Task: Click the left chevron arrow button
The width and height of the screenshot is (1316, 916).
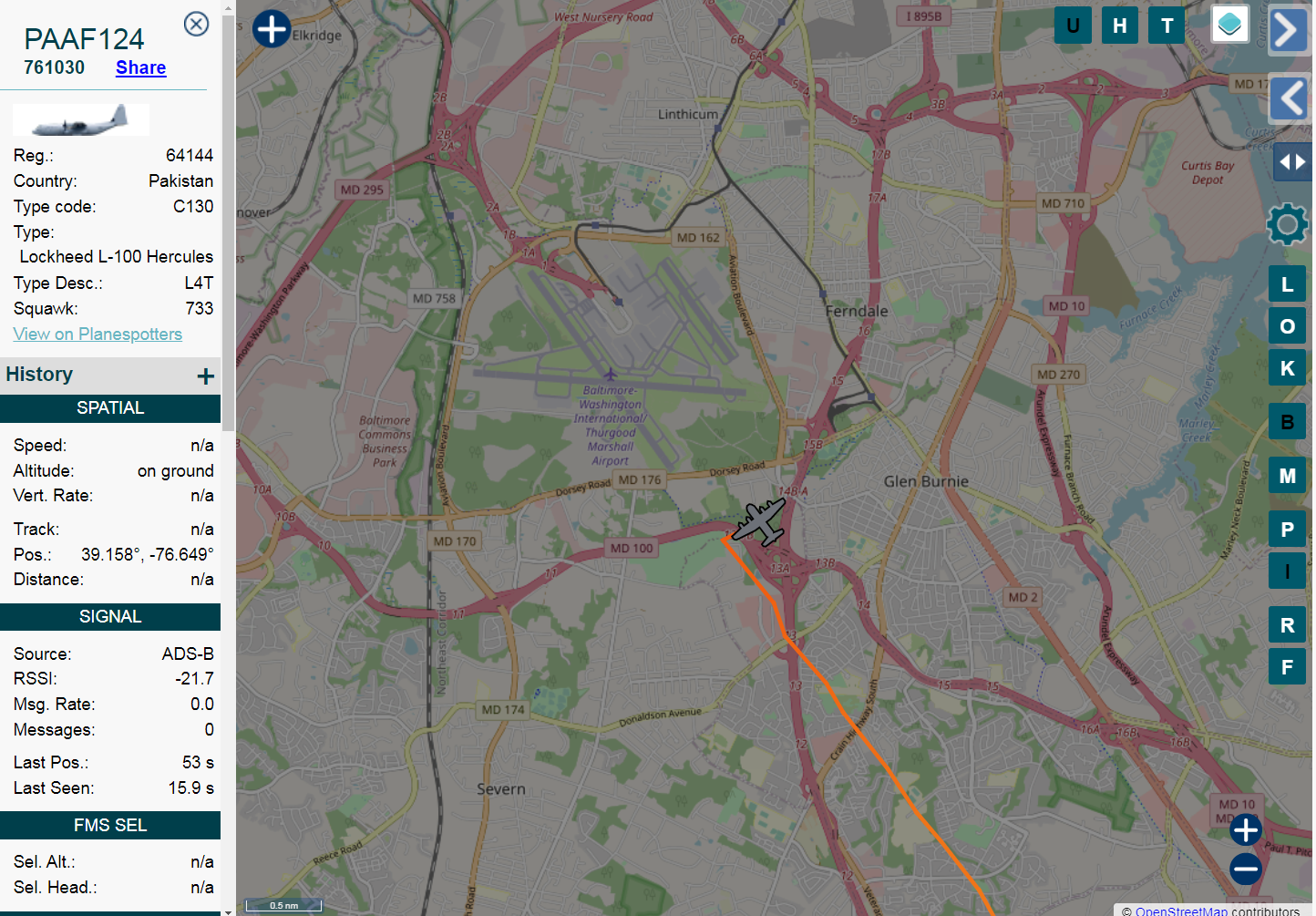Action: tap(1290, 98)
